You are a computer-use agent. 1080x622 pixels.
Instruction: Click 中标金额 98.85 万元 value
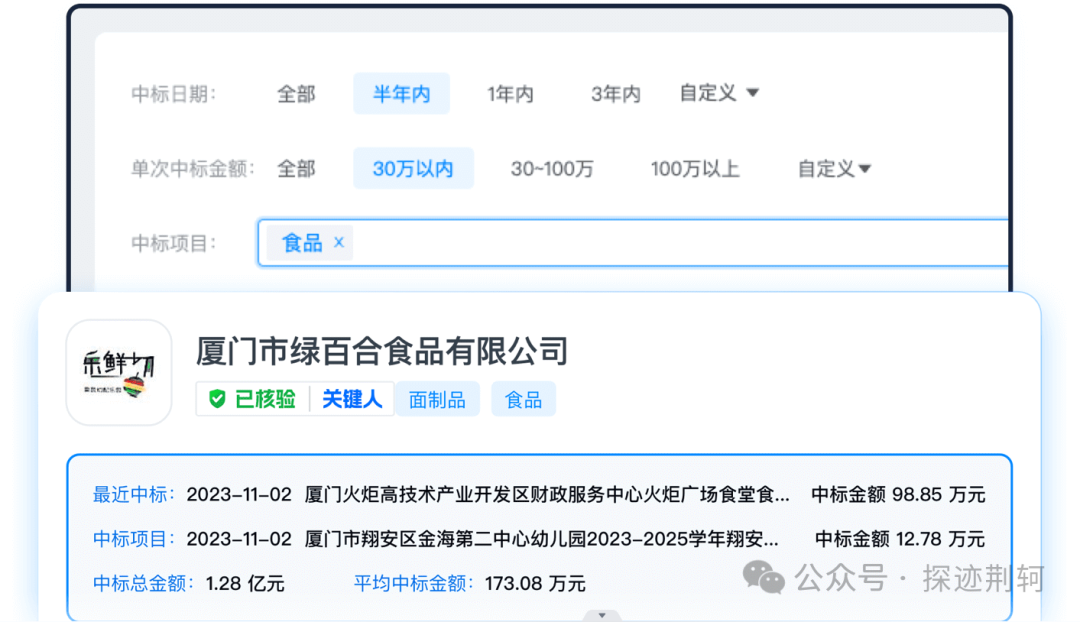pyautogui.click(x=898, y=495)
